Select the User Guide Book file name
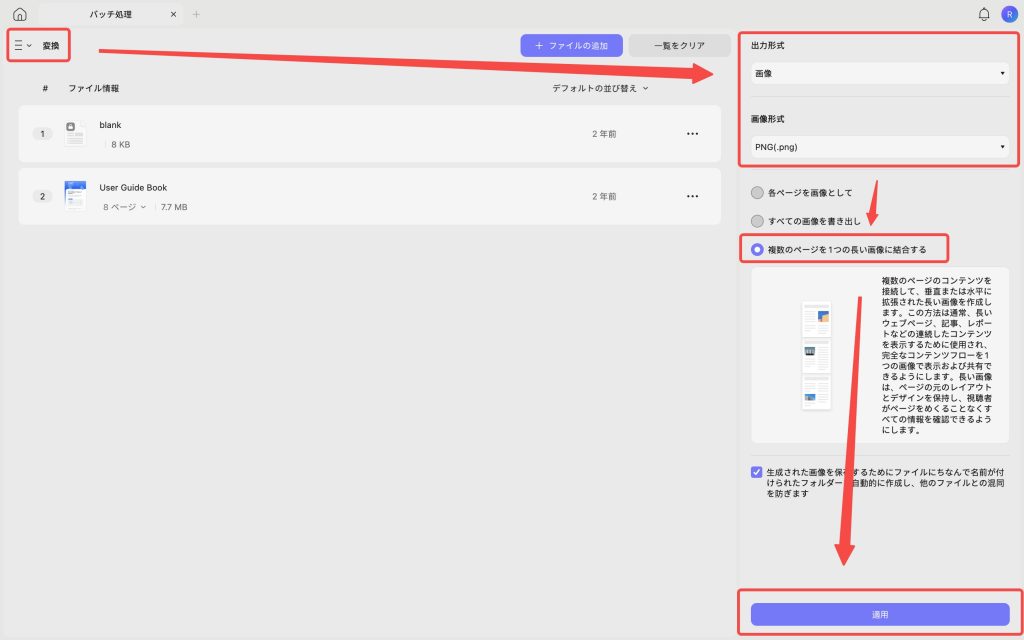The image size is (1024, 640). (133, 187)
